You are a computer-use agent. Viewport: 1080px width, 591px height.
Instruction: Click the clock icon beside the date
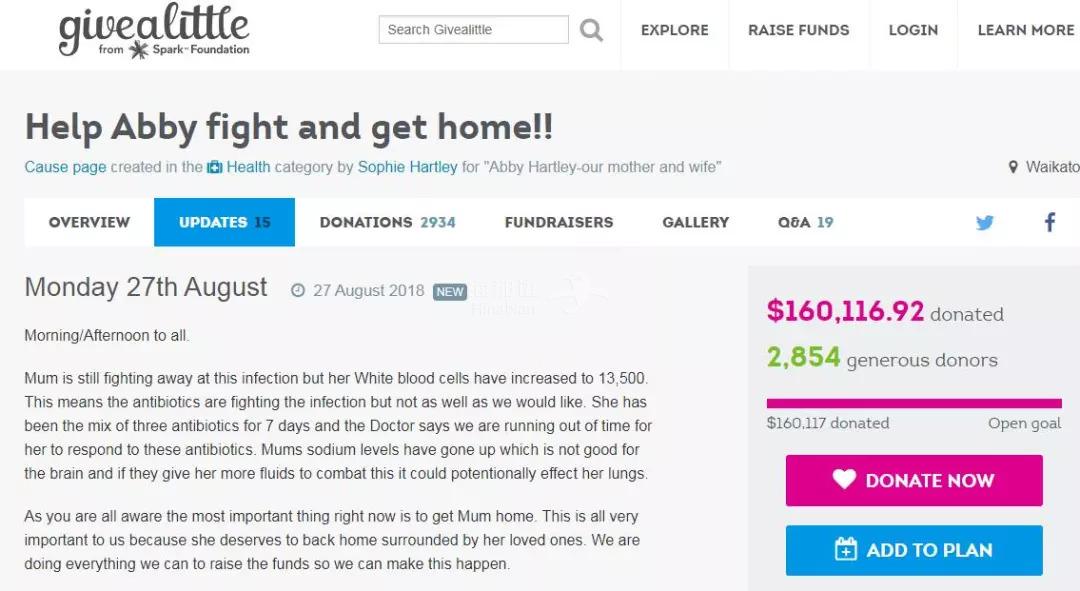(x=298, y=291)
